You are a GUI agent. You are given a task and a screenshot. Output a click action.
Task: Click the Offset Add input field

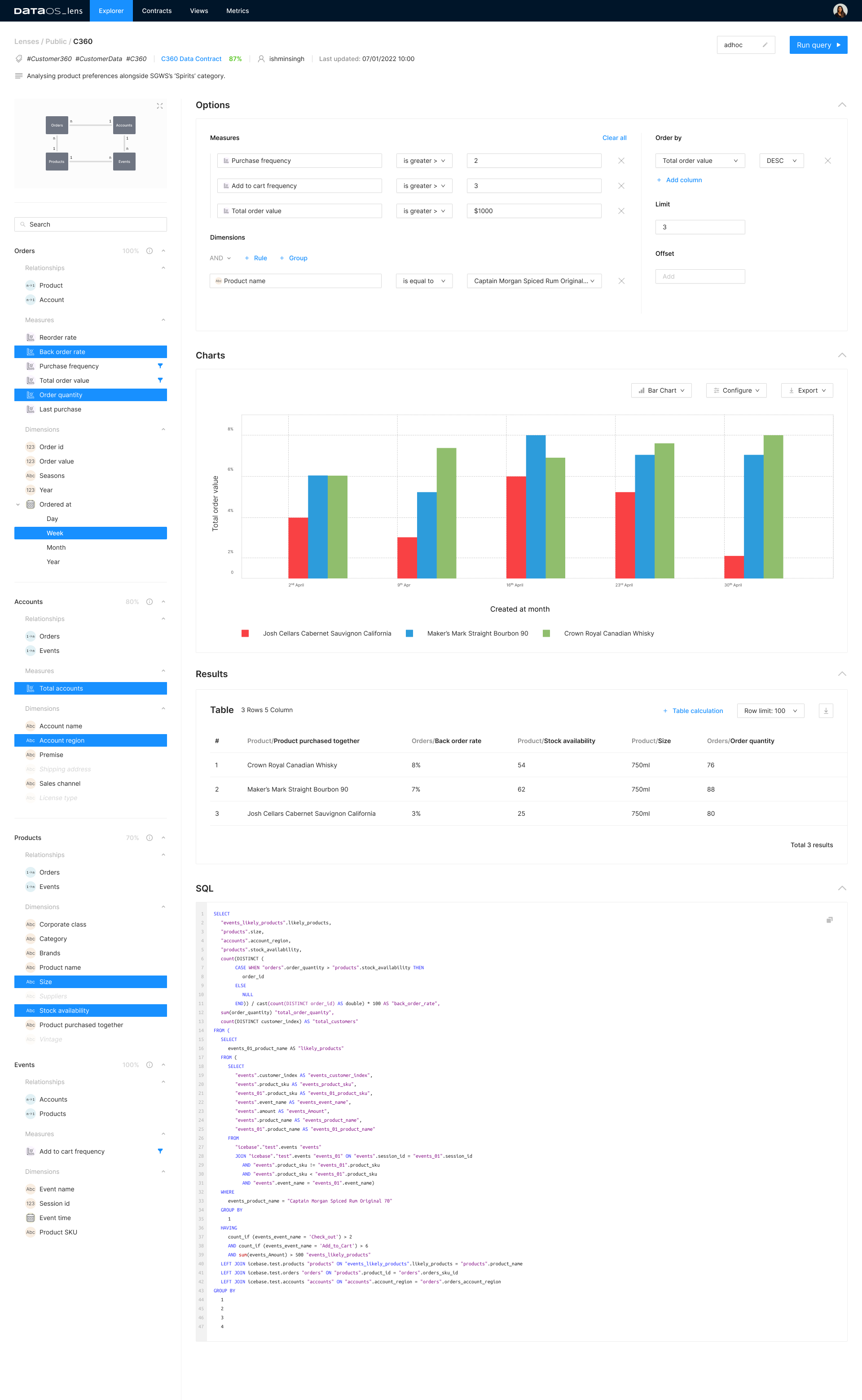pos(700,276)
